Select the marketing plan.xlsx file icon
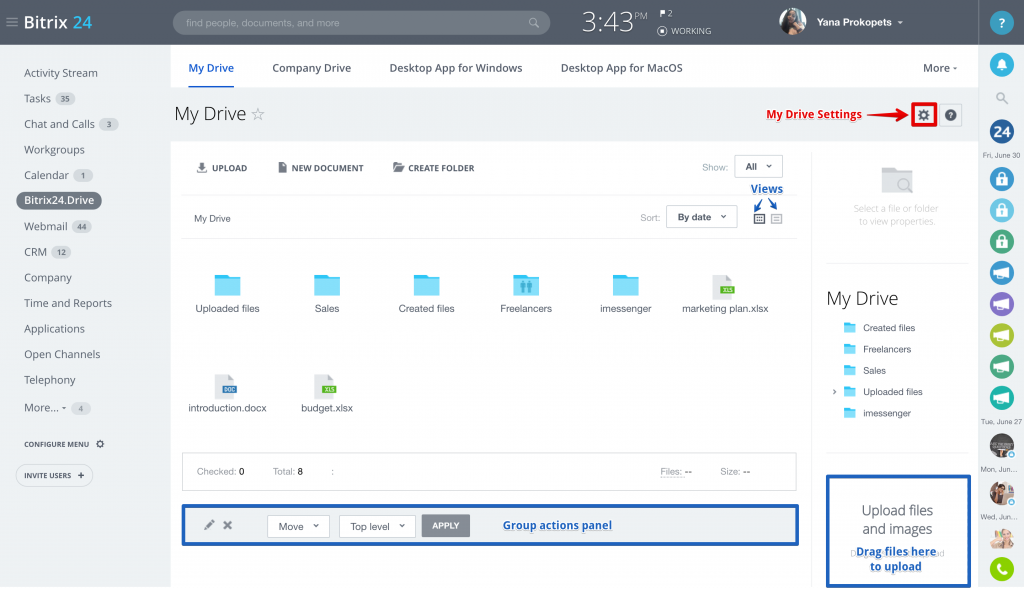Screen dimensions: 1024x589 point(724,286)
